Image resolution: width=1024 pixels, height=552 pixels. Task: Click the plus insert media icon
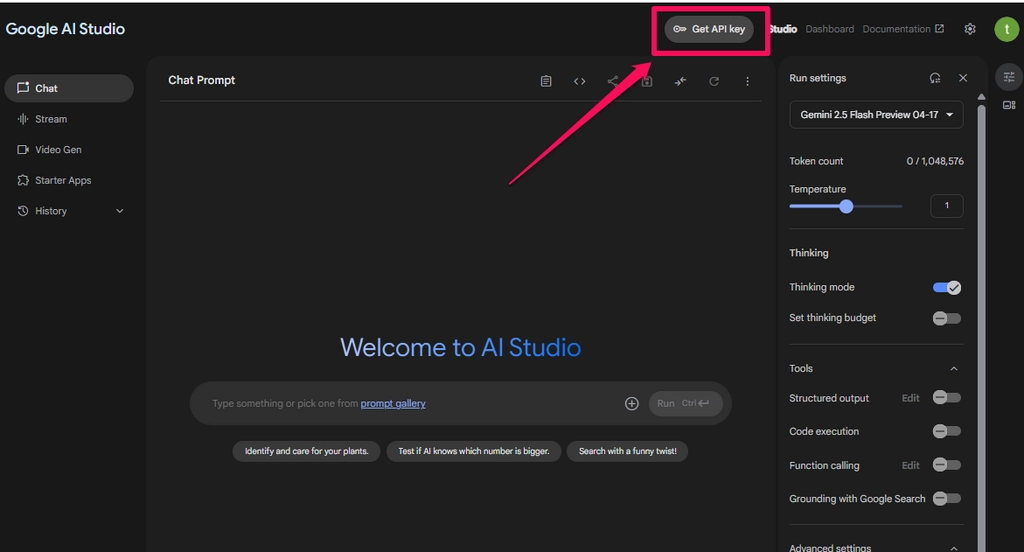coord(632,404)
